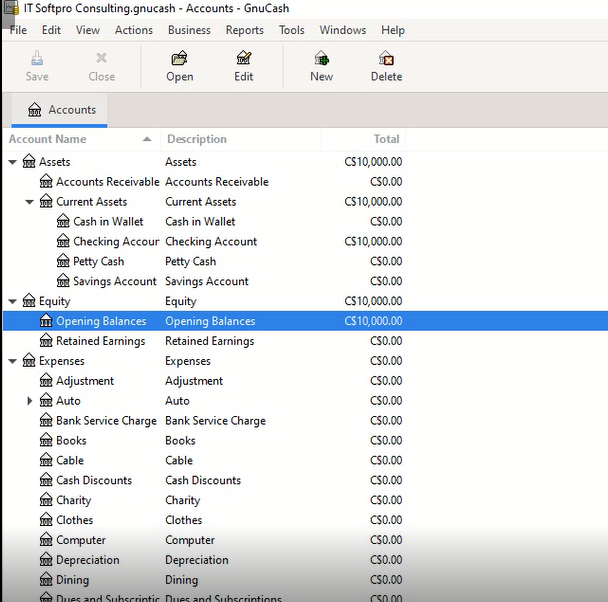Collapse the Current Assets subtree

tap(30, 202)
